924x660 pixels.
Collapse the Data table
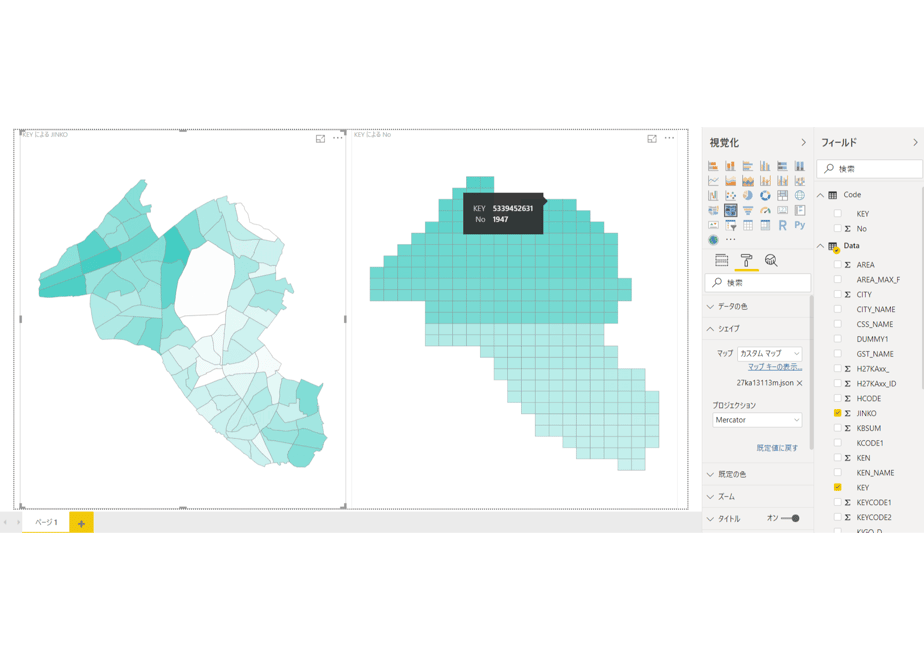[x=820, y=246]
